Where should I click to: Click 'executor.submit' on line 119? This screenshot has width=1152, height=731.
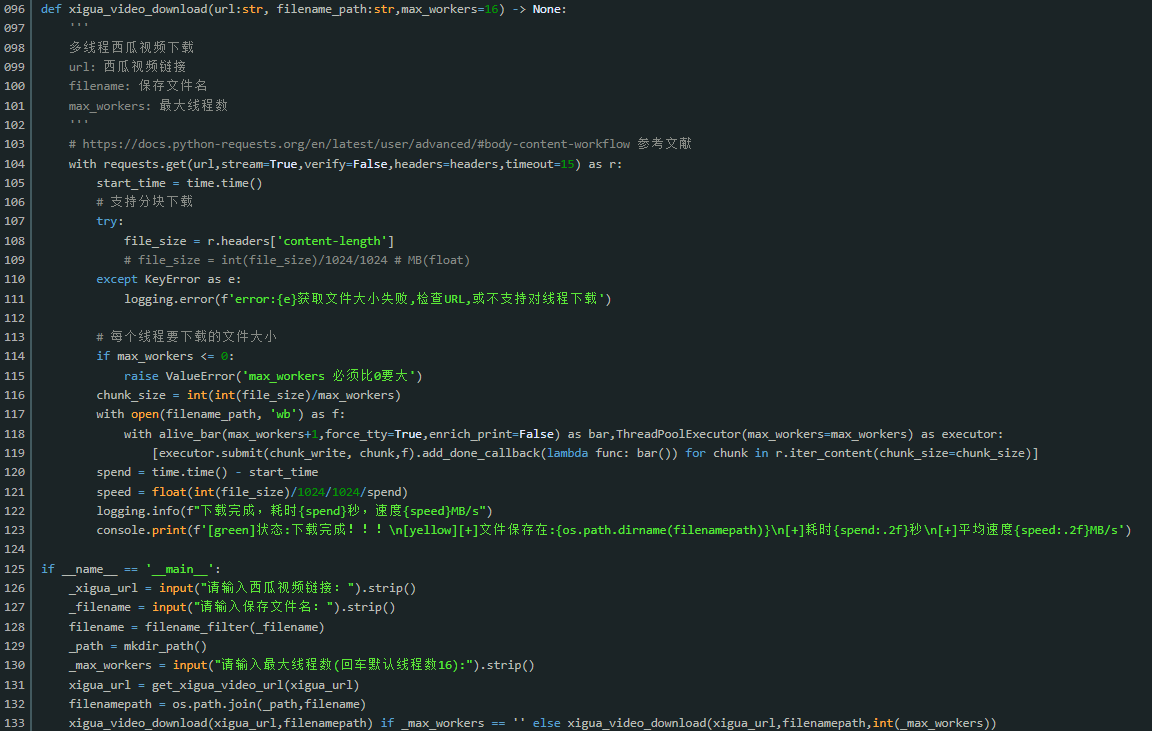click(210, 453)
